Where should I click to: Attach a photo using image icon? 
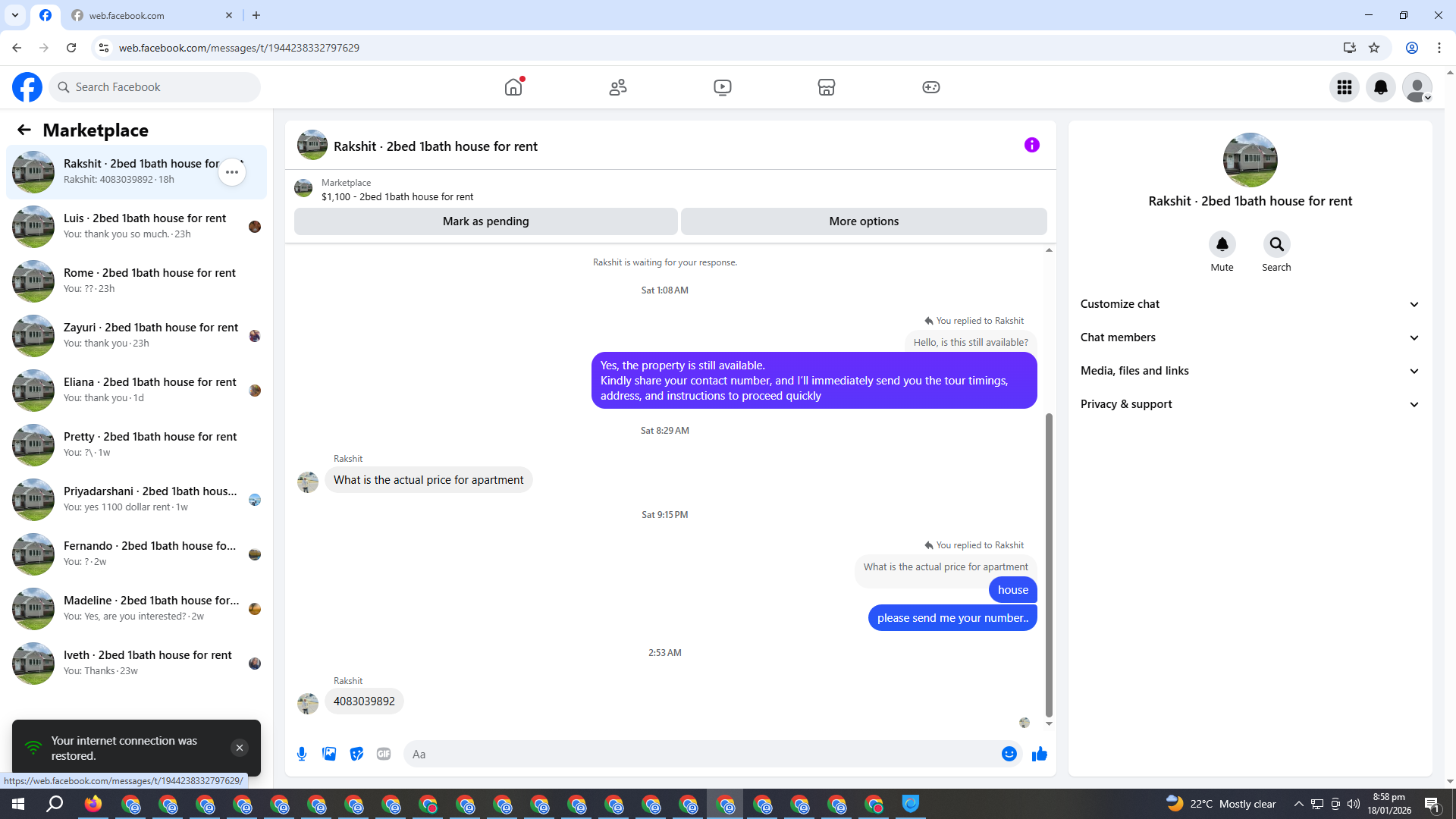pyautogui.click(x=329, y=754)
